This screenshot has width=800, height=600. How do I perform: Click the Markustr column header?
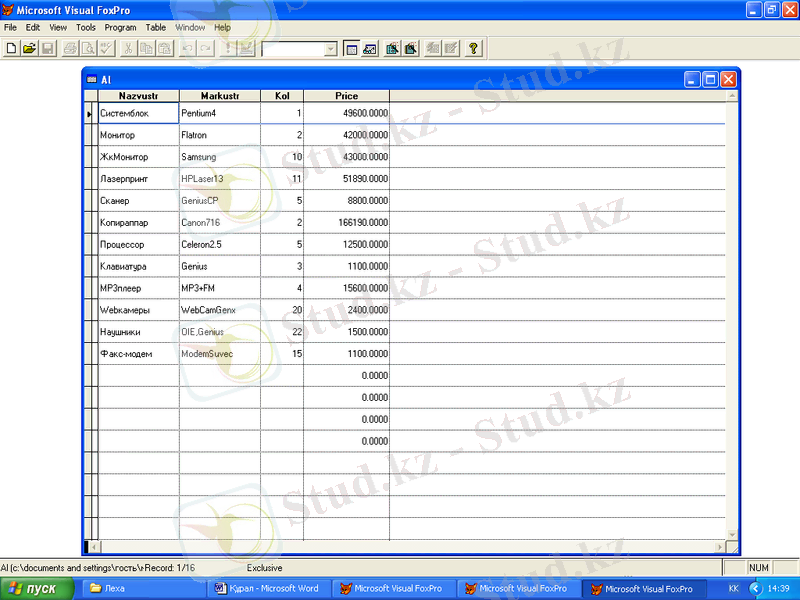click(220, 96)
